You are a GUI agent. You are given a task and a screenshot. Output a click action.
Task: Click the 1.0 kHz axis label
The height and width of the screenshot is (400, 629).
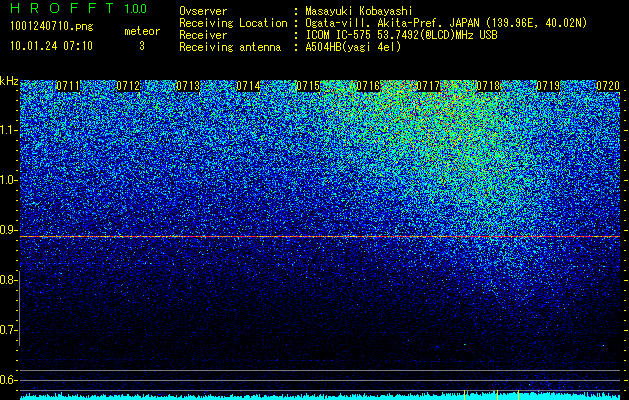(8, 180)
